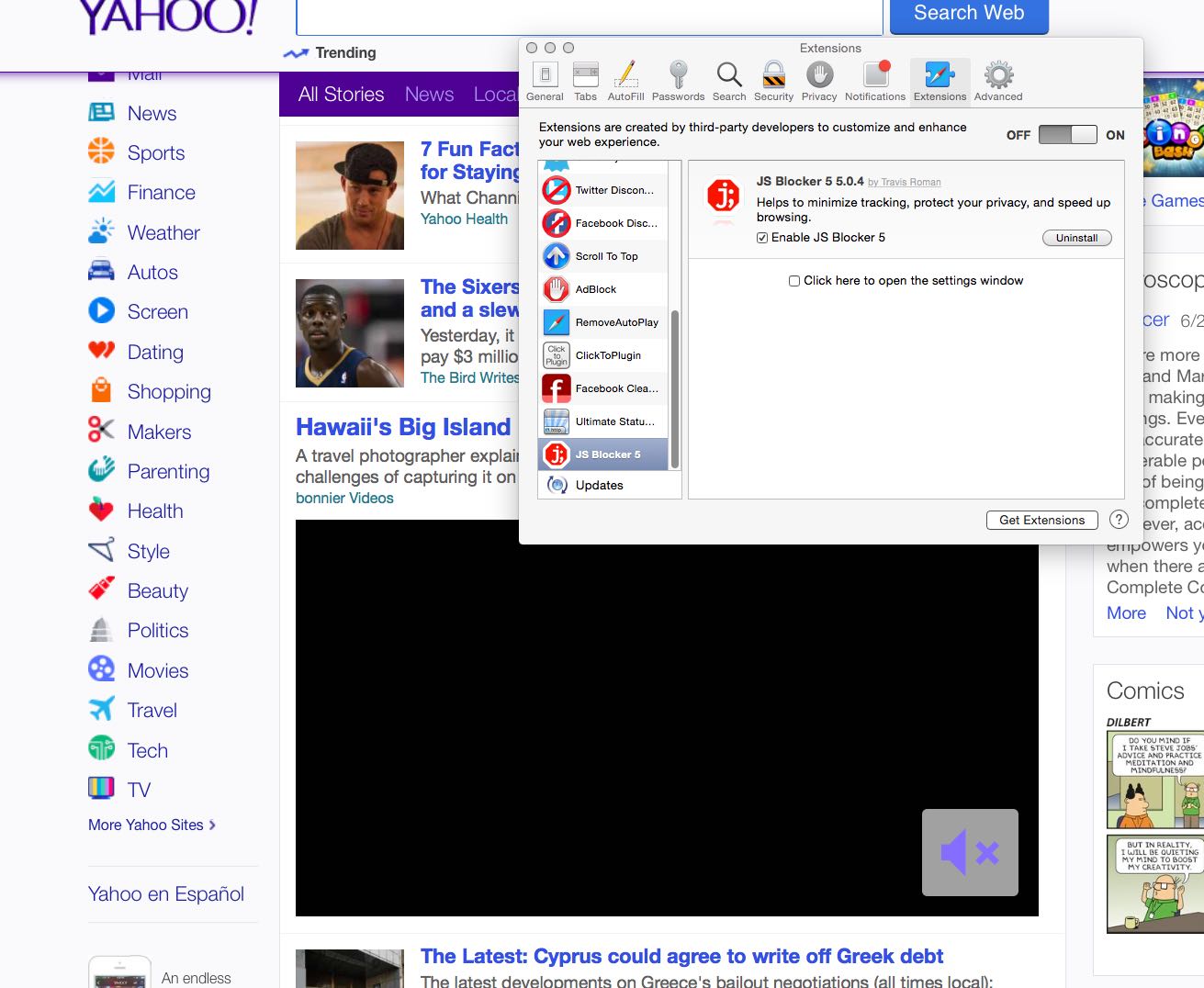This screenshot has height=988, width=1204.
Task: Open Cyprus Greek debt headline
Action: pyautogui.click(x=681, y=957)
